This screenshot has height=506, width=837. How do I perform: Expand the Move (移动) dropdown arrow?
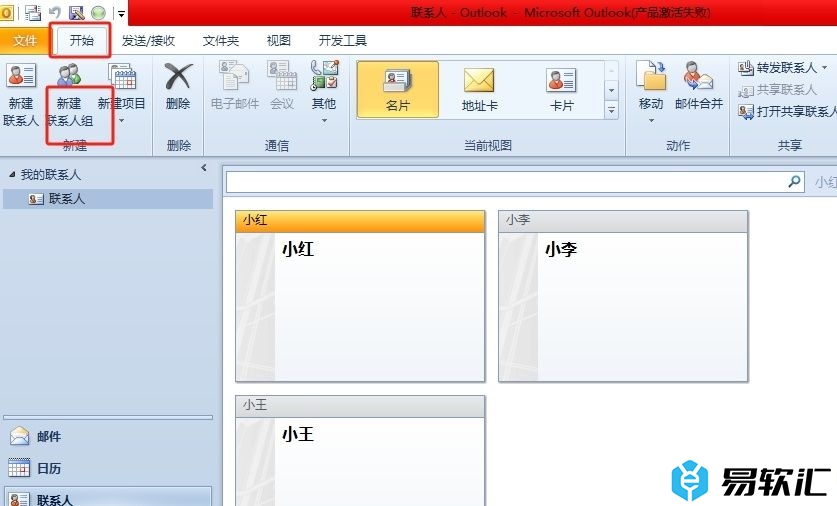pyautogui.click(x=651, y=121)
